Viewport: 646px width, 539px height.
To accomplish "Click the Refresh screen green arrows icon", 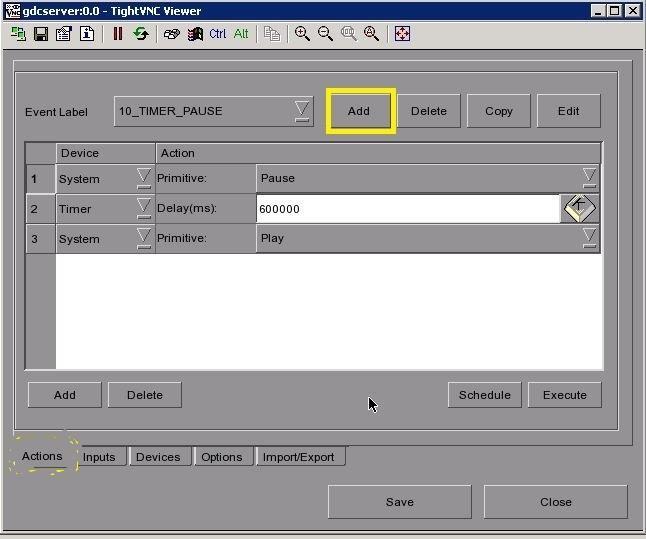I will pos(141,33).
